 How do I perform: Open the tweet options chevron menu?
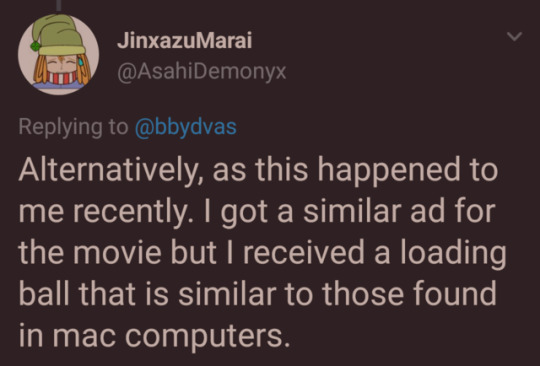(x=515, y=36)
